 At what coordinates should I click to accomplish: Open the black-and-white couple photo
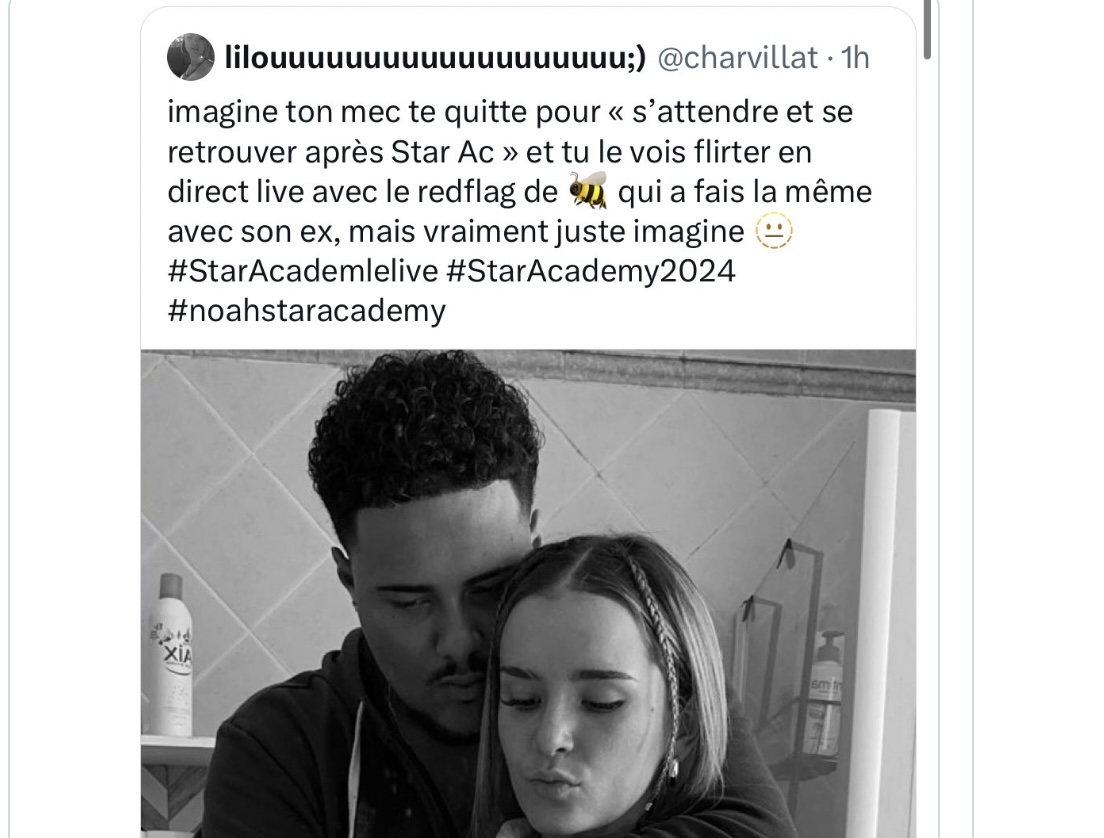click(x=528, y=593)
